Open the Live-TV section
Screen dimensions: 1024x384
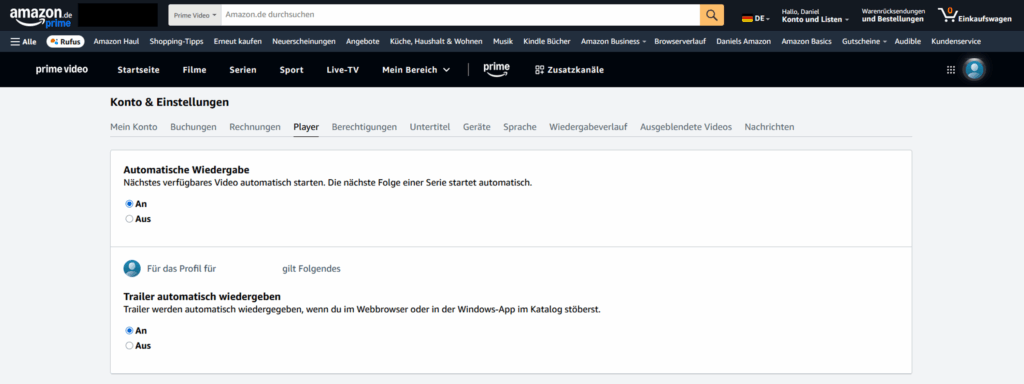[x=343, y=70]
